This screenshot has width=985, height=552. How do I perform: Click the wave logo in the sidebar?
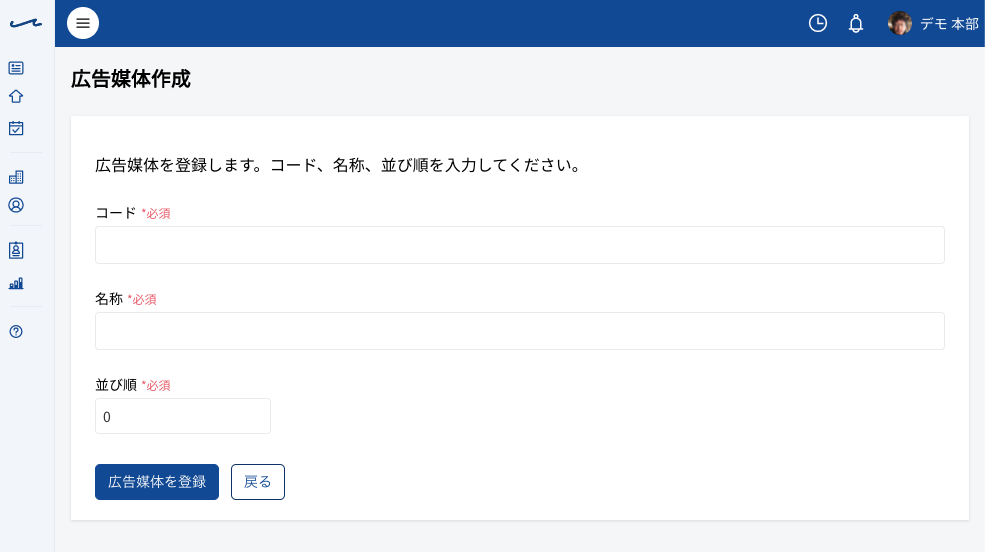26,24
